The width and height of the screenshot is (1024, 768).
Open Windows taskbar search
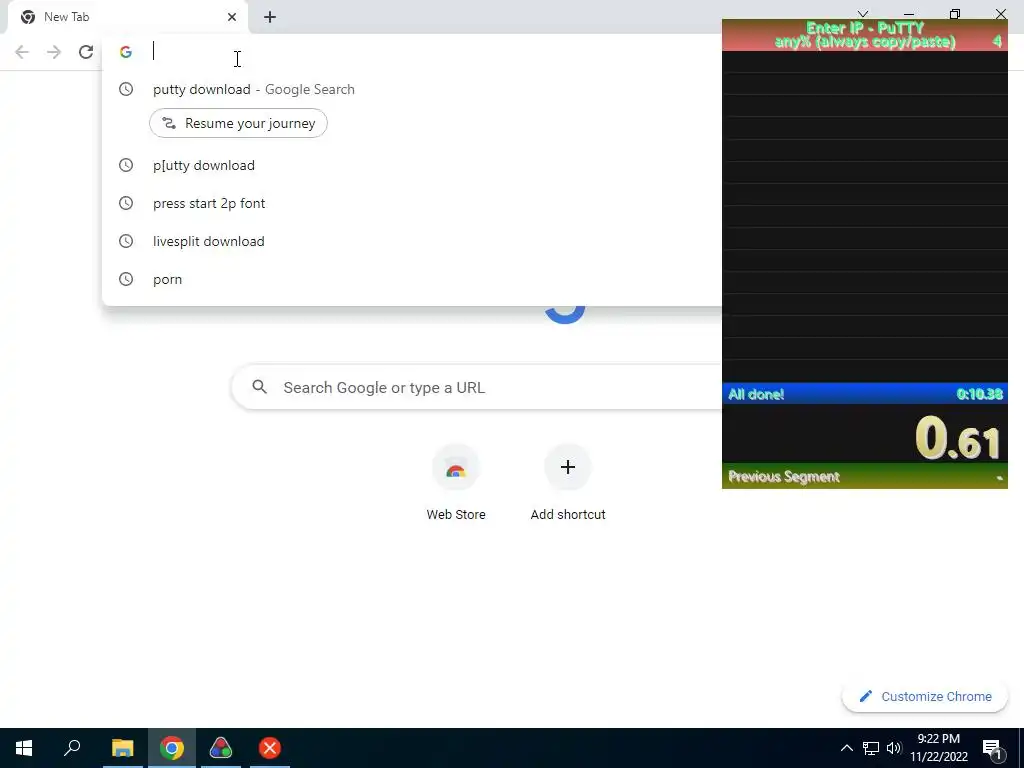72,748
